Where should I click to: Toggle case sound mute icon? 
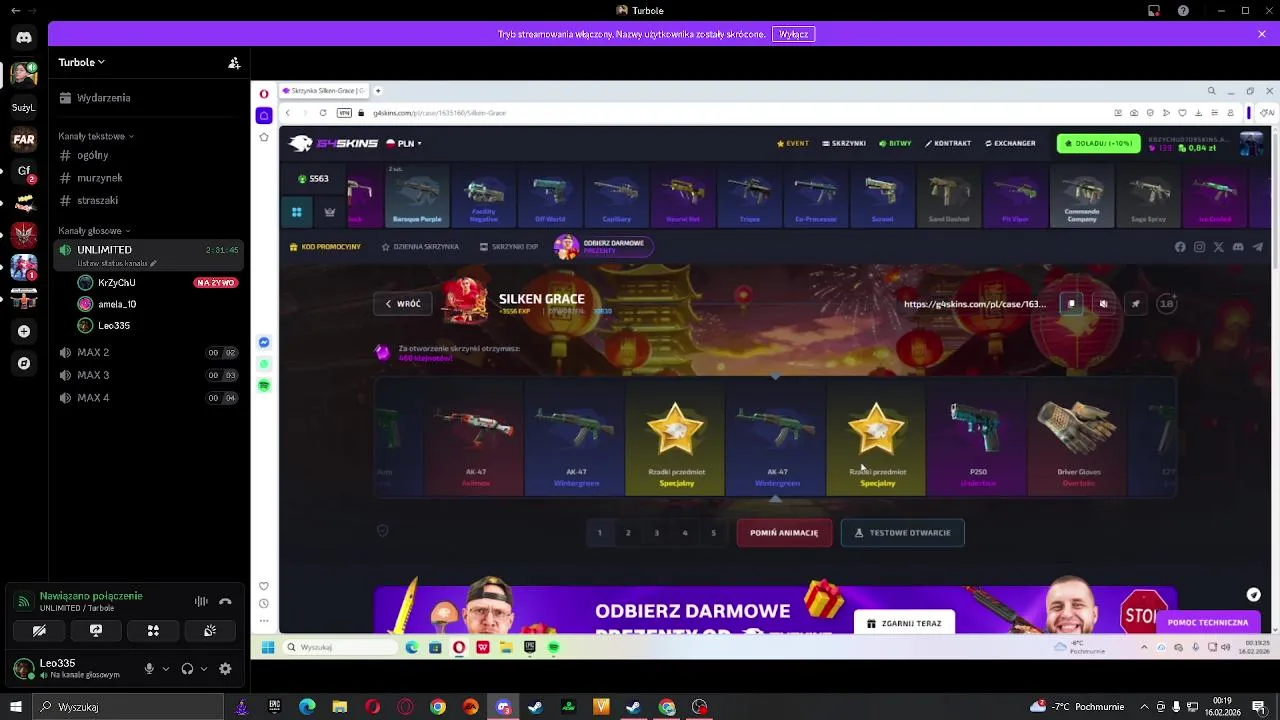click(1103, 304)
